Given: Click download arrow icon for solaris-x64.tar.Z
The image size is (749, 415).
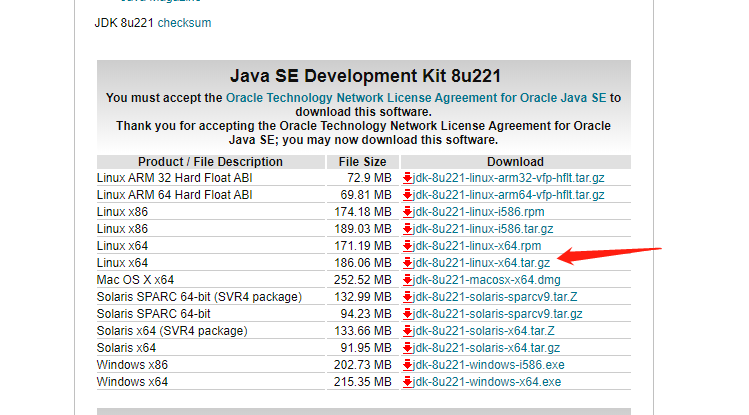Looking at the screenshot, I should tap(407, 331).
